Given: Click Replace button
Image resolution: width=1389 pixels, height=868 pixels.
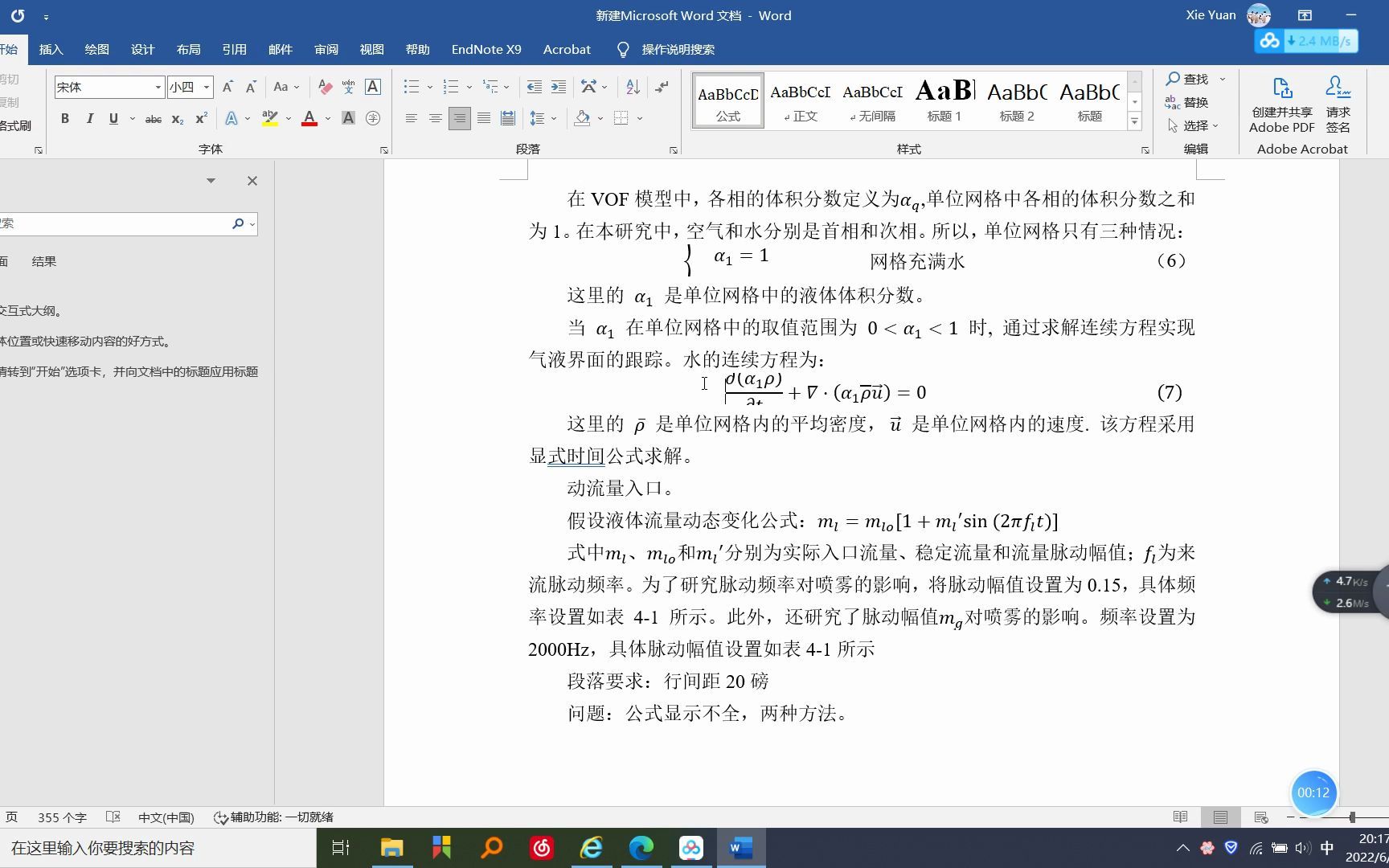Looking at the screenshot, I should [1187, 102].
